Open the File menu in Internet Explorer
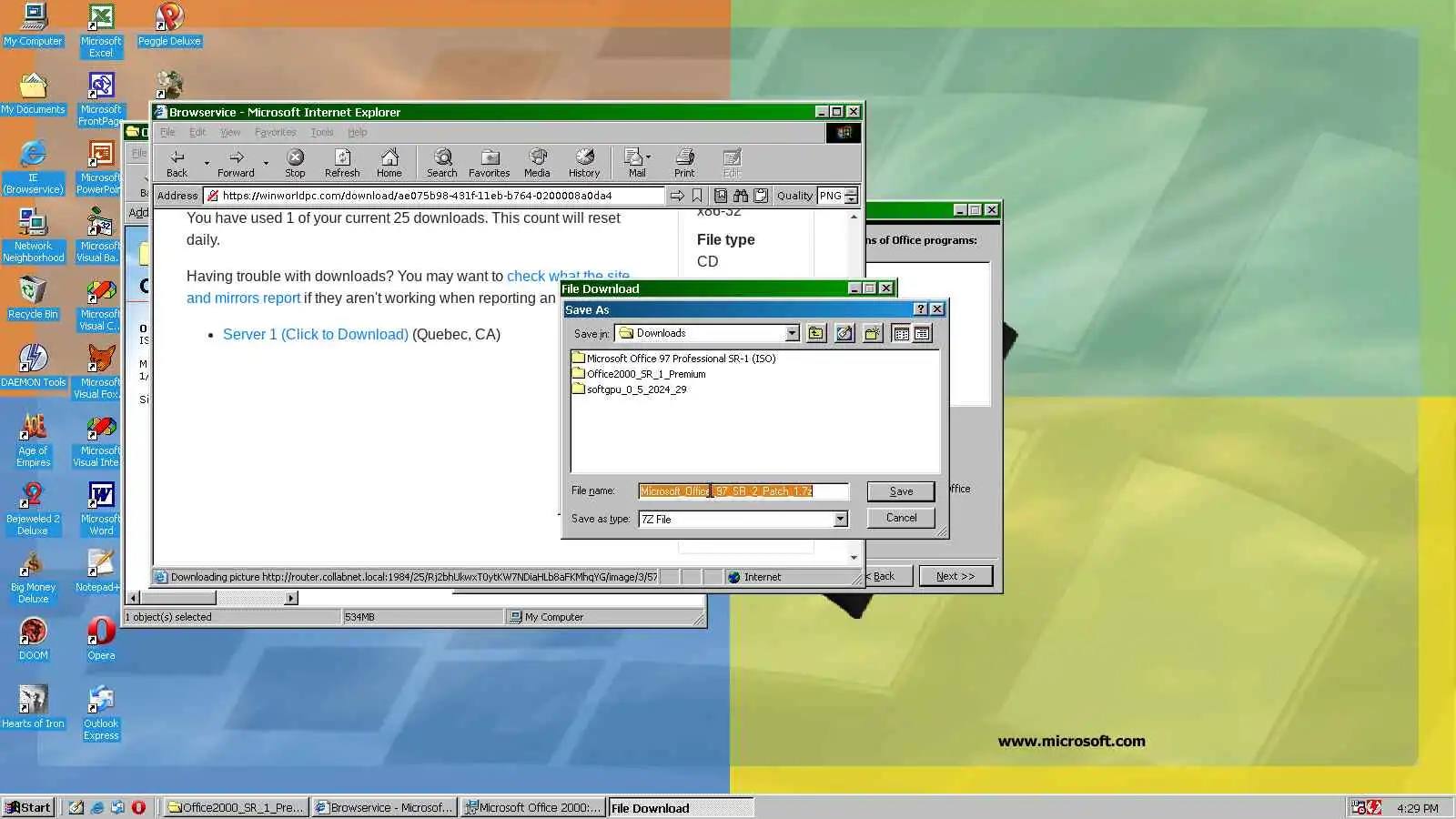Image resolution: width=1456 pixels, height=819 pixels. (167, 132)
